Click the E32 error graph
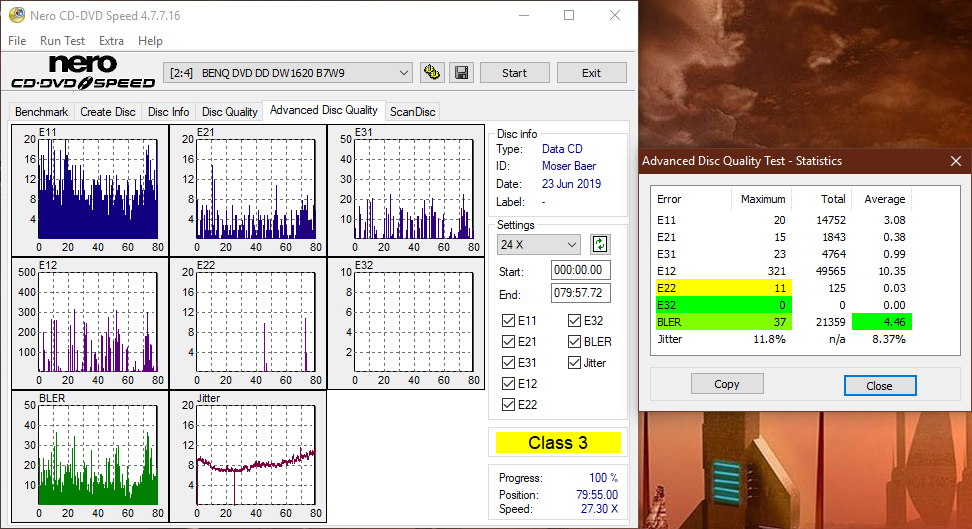Image resolution: width=972 pixels, height=529 pixels. click(x=406, y=323)
